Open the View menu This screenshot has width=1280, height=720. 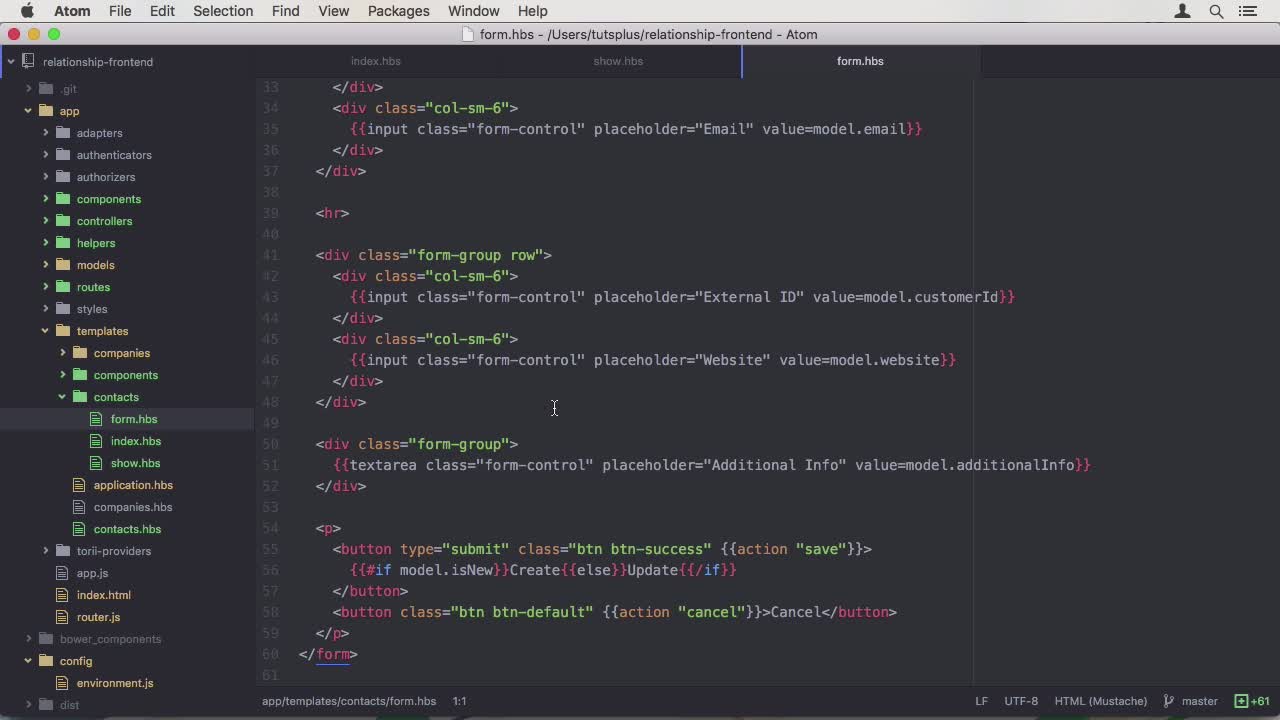[334, 11]
